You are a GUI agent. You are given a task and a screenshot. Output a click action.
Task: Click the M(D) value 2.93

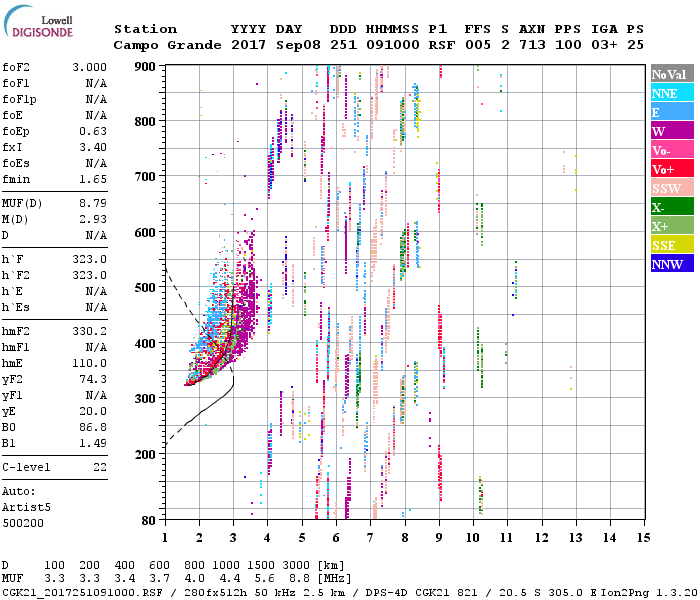93,220
